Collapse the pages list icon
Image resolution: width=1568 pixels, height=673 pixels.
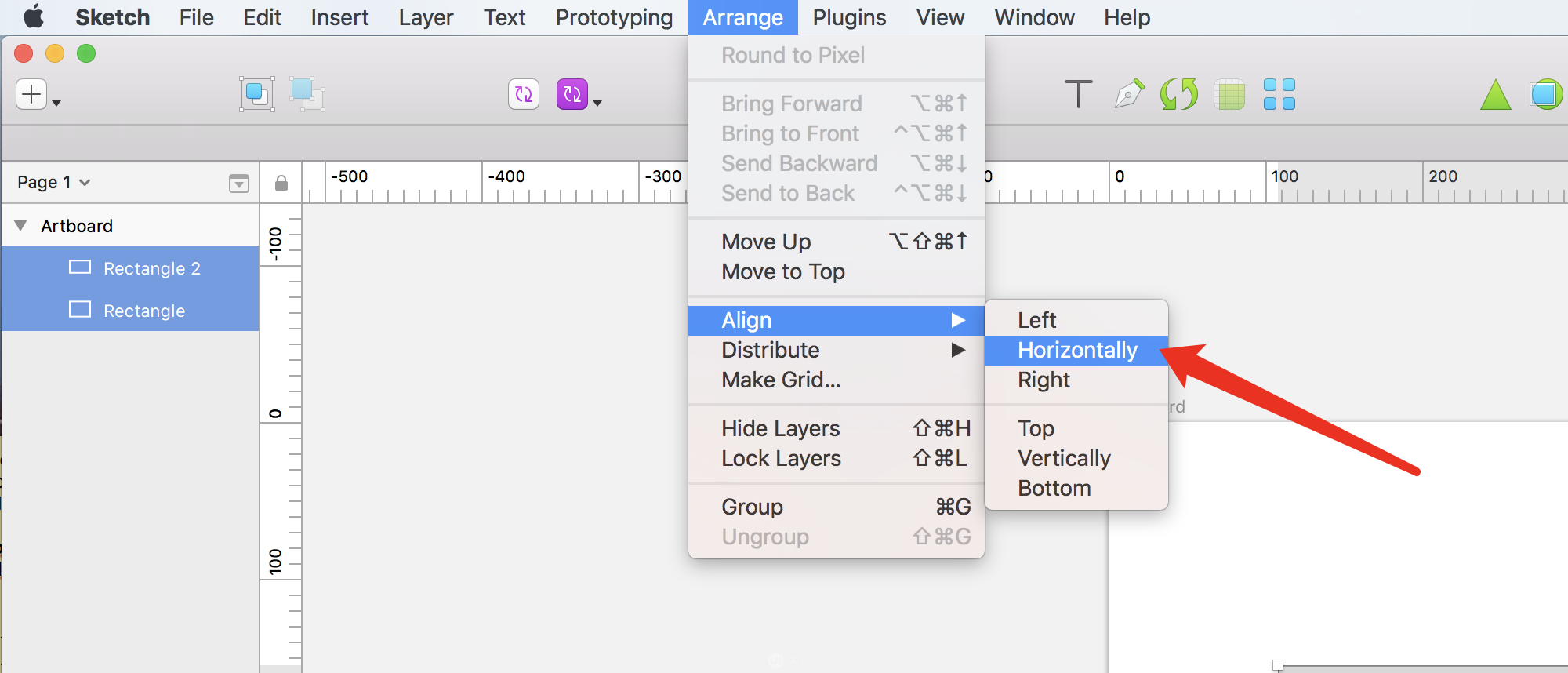[239, 184]
